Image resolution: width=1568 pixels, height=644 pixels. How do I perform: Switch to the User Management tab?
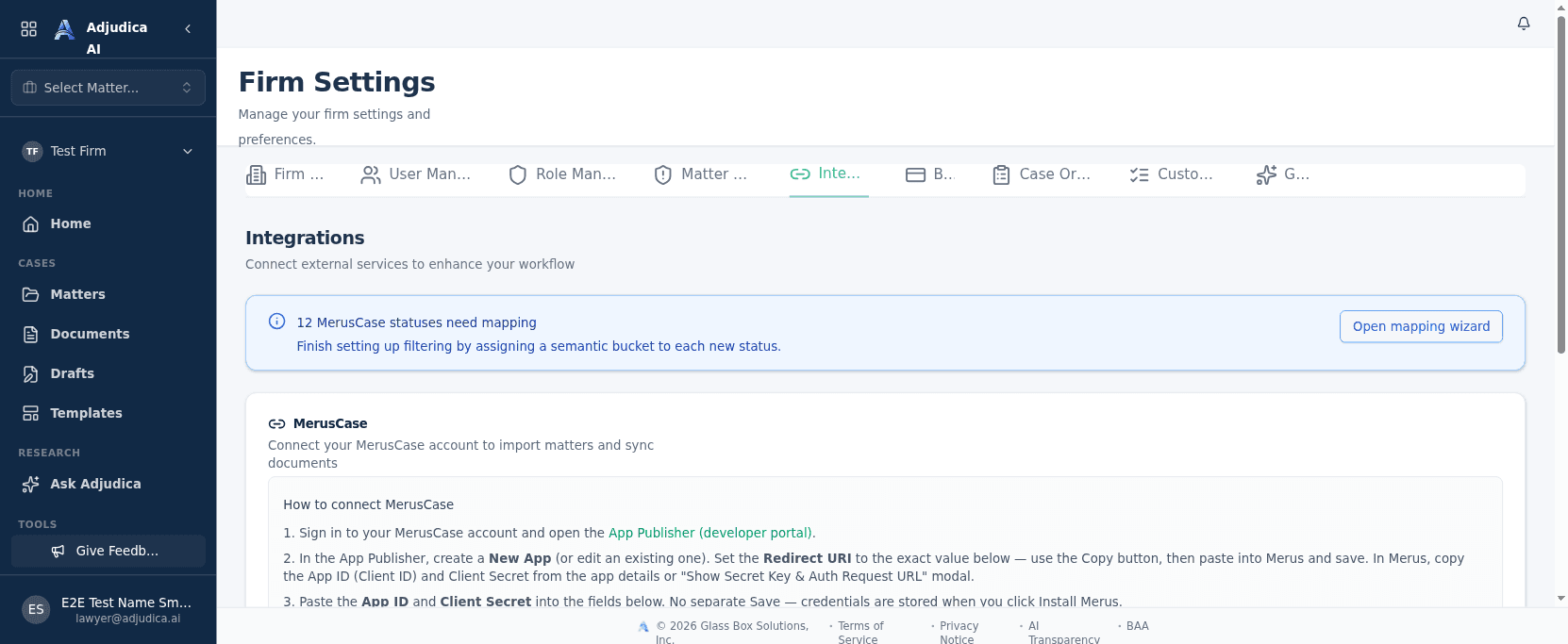click(x=416, y=174)
